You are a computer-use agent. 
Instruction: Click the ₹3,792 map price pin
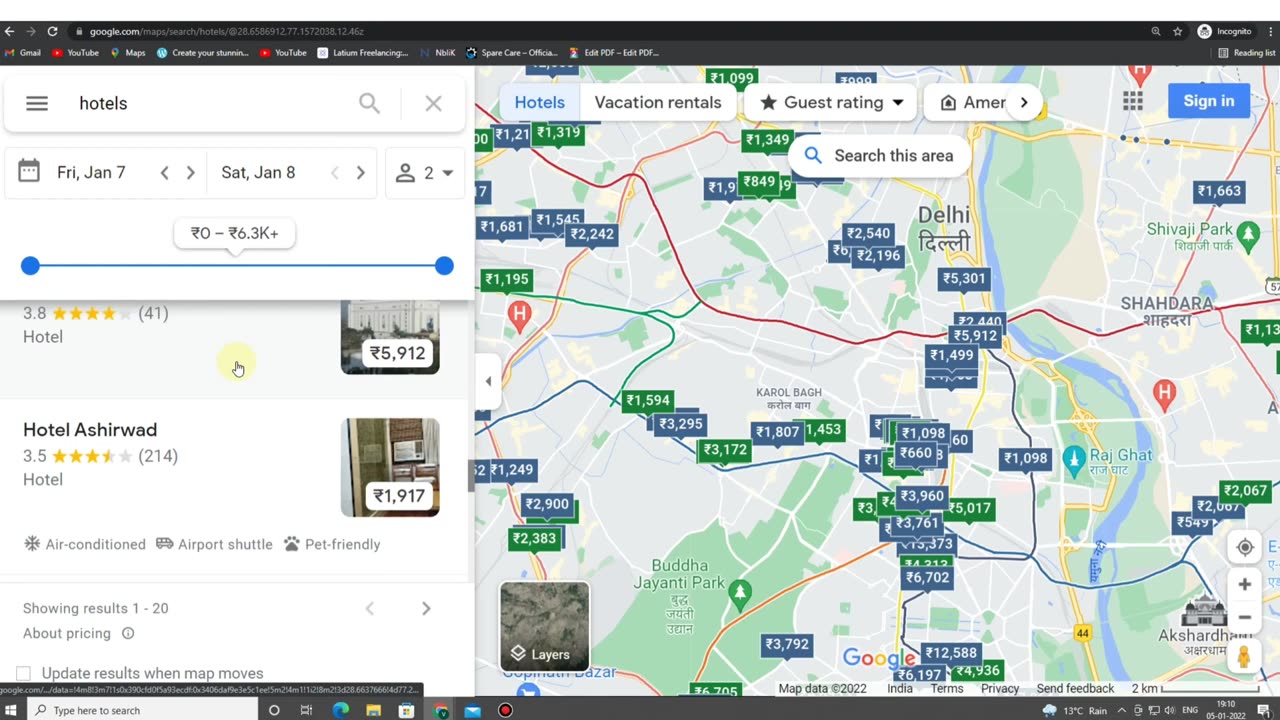pyautogui.click(x=787, y=644)
